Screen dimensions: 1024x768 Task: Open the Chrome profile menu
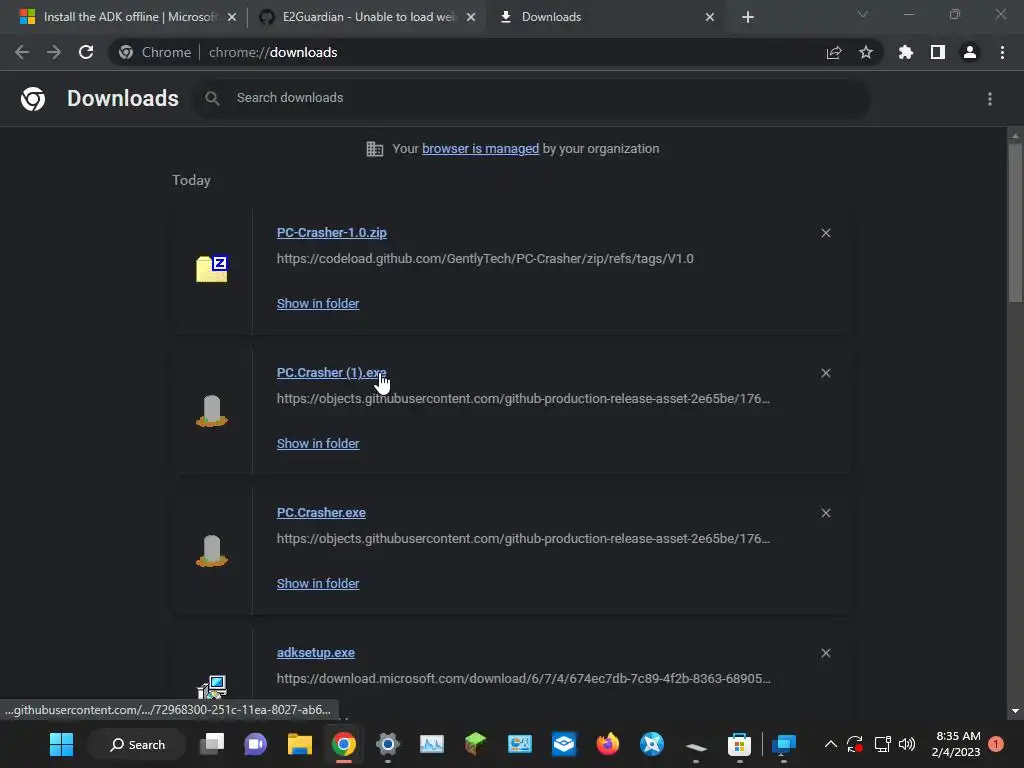[970, 52]
